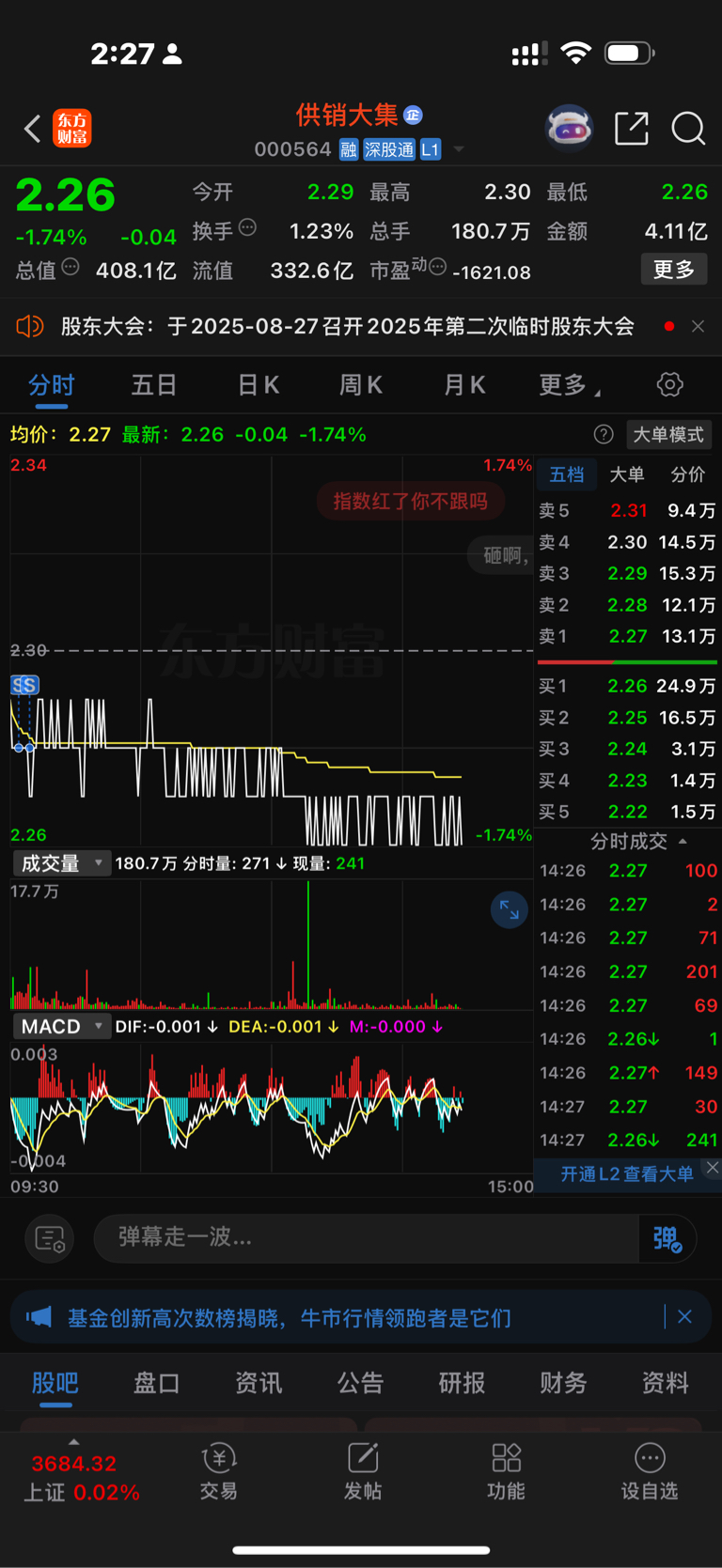Switch to 月K chart tab
The width and height of the screenshot is (722, 1568).
tap(464, 384)
